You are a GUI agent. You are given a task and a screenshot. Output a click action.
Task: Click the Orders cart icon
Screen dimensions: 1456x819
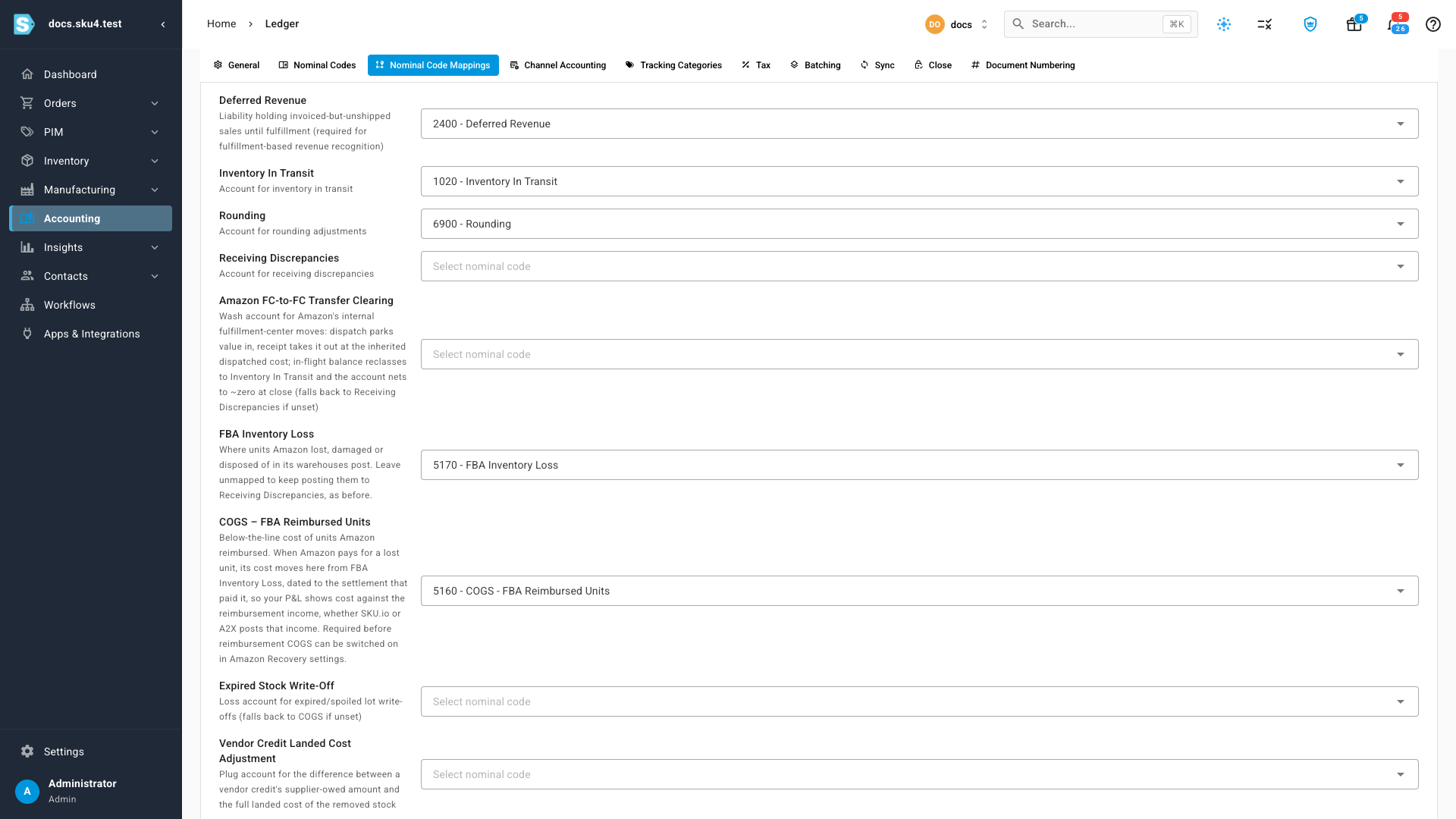[x=27, y=103]
